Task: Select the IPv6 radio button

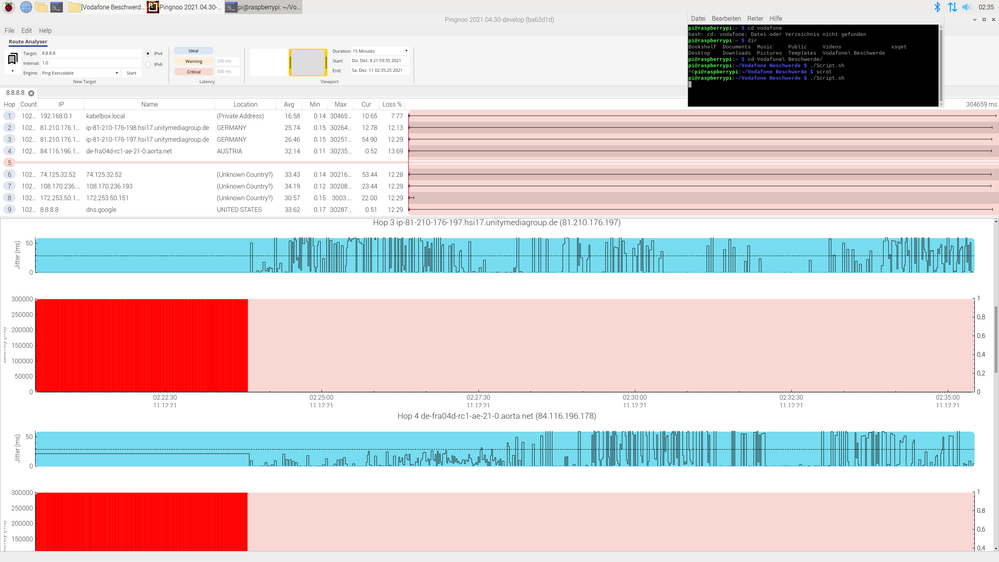Action: click(149, 64)
